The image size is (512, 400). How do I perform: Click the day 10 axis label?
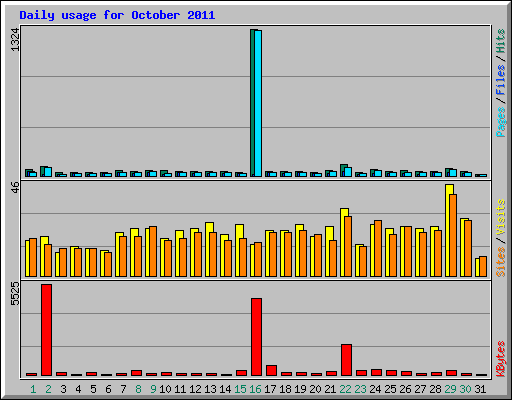click(x=165, y=389)
